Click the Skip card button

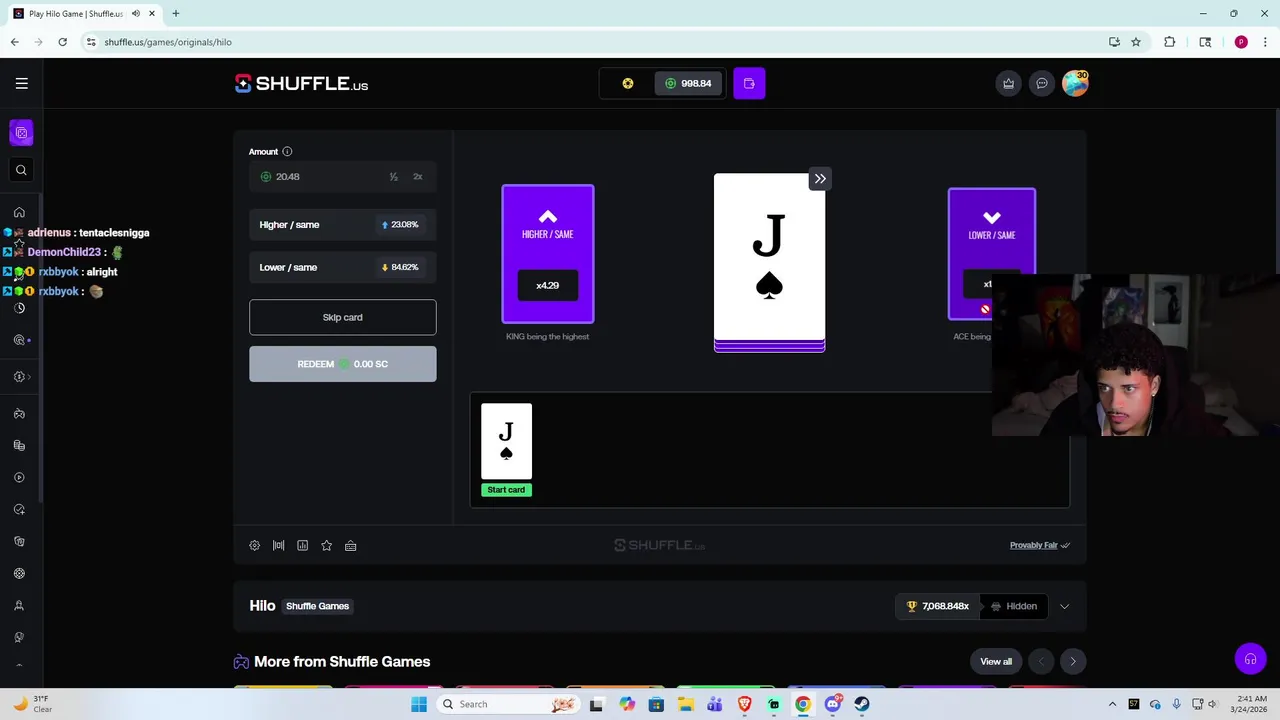click(x=342, y=317)
